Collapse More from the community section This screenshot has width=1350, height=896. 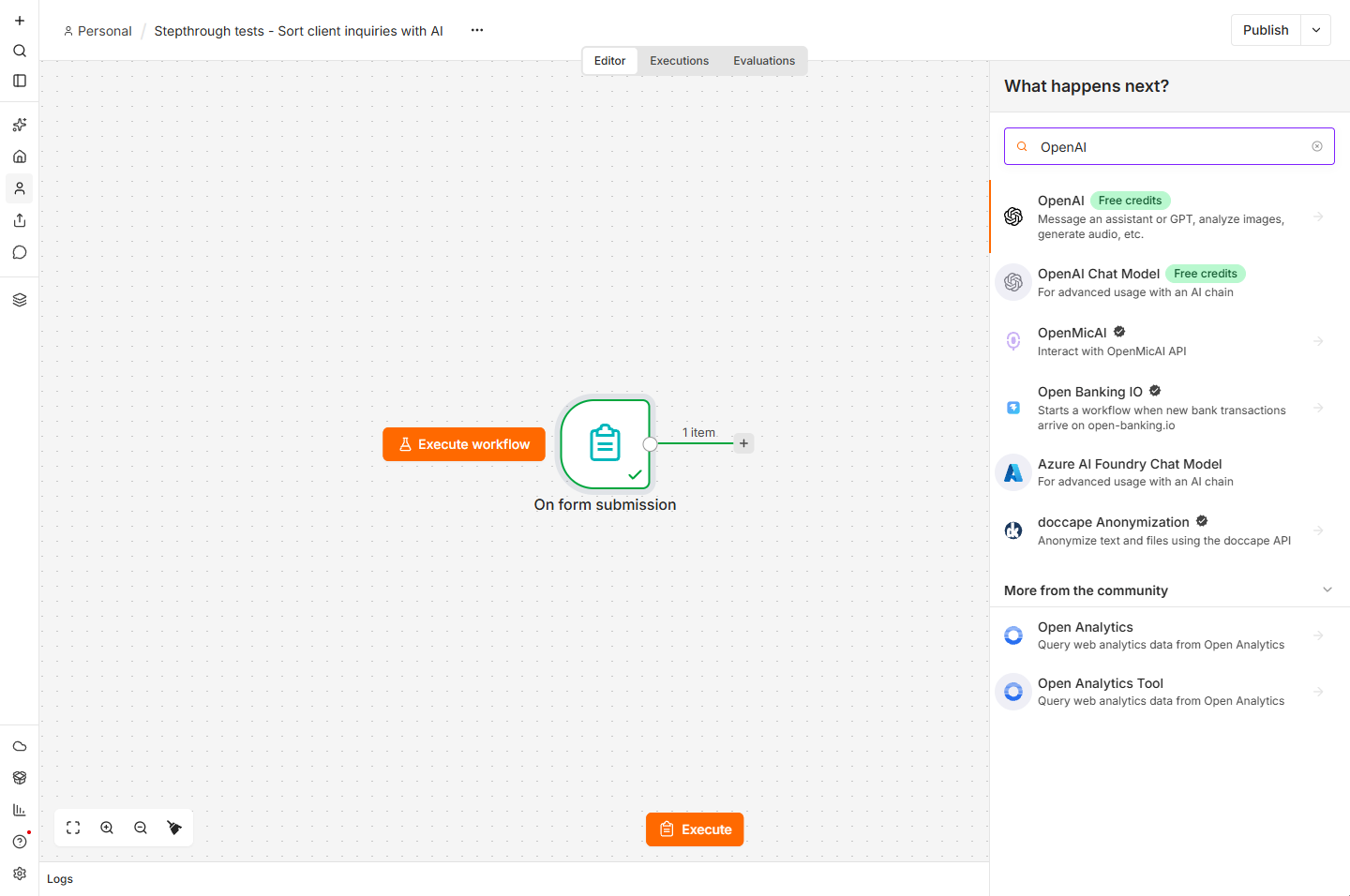click(x=1327, y=590)
